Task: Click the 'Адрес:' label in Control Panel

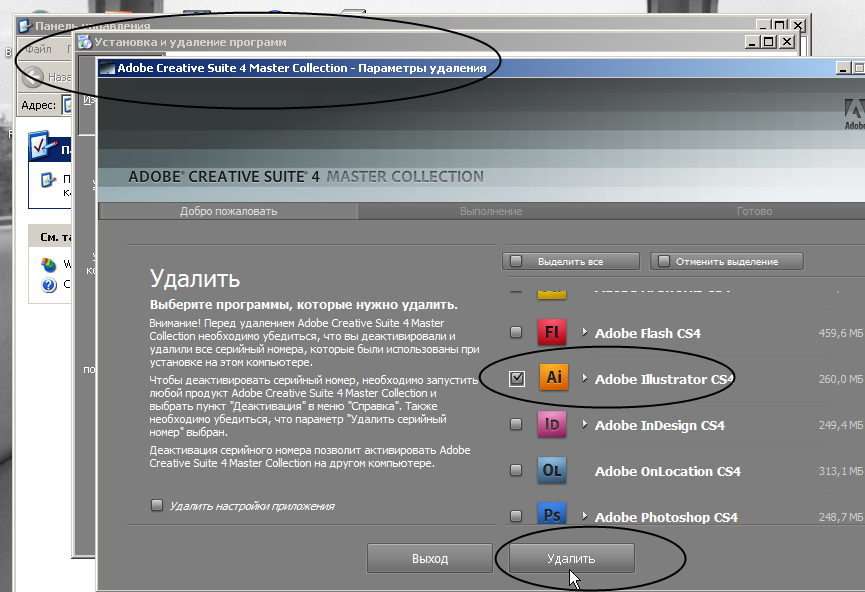Action: point(39,105)
